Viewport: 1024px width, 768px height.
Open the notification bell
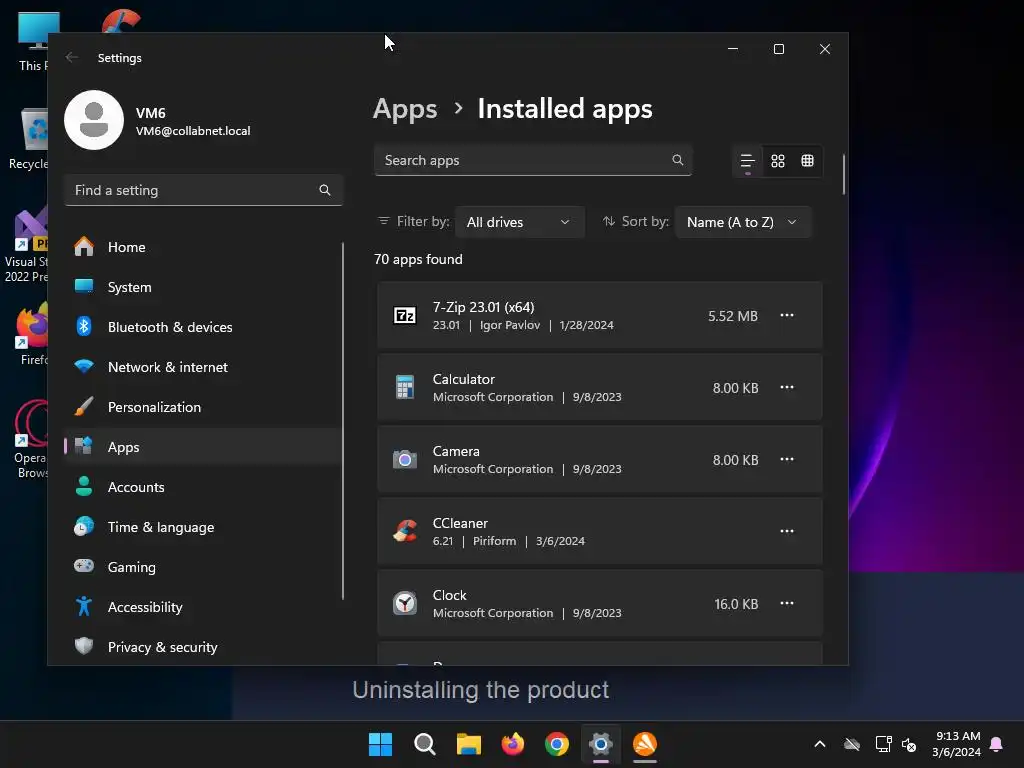(996, 744)
